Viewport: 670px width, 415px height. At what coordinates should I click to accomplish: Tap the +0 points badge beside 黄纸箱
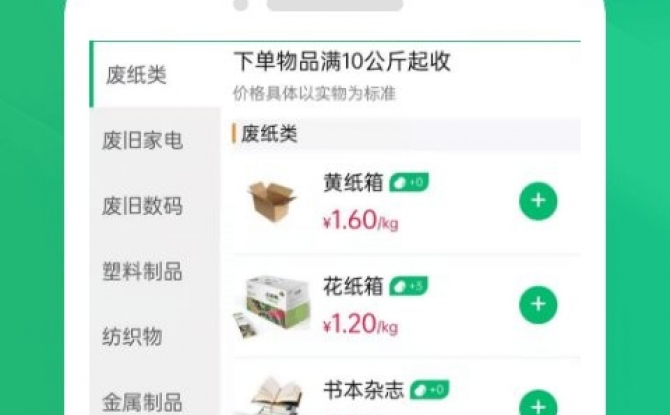408,182
